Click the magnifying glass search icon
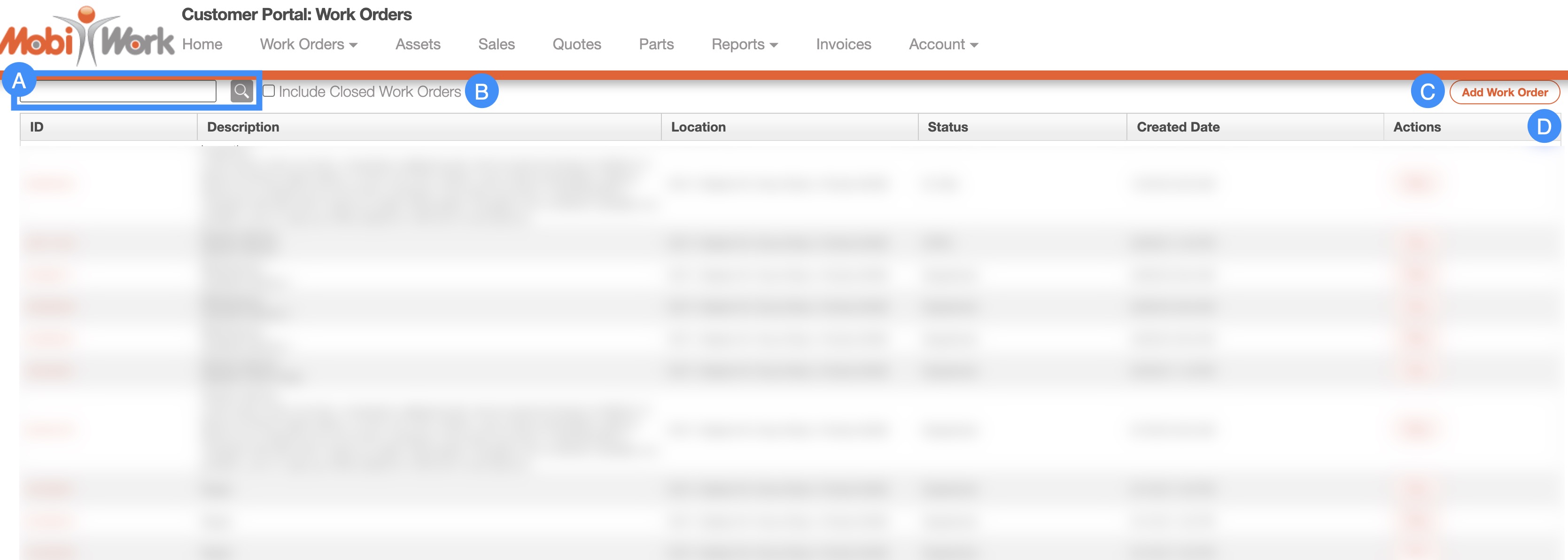The image size is (1568, 560). pos(241,91)
